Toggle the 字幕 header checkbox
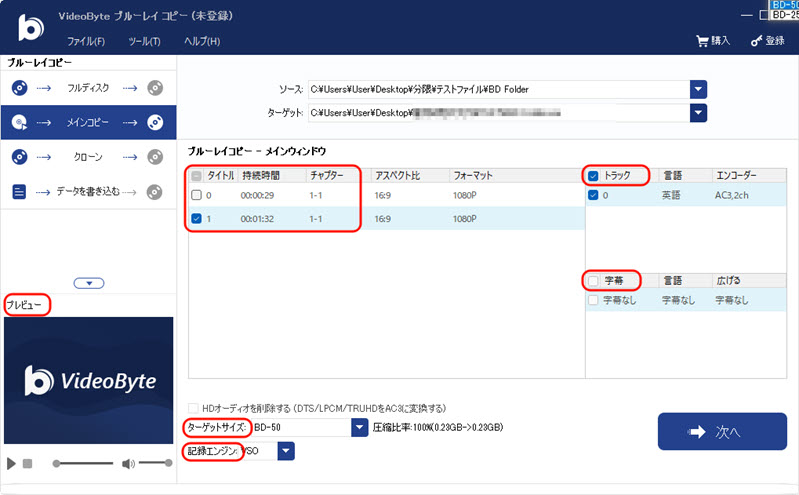 [x=593, y=281]
